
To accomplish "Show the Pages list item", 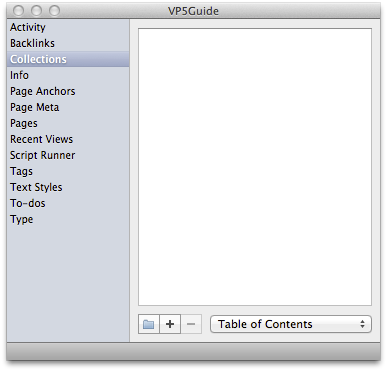I will [x=68, y=123].
